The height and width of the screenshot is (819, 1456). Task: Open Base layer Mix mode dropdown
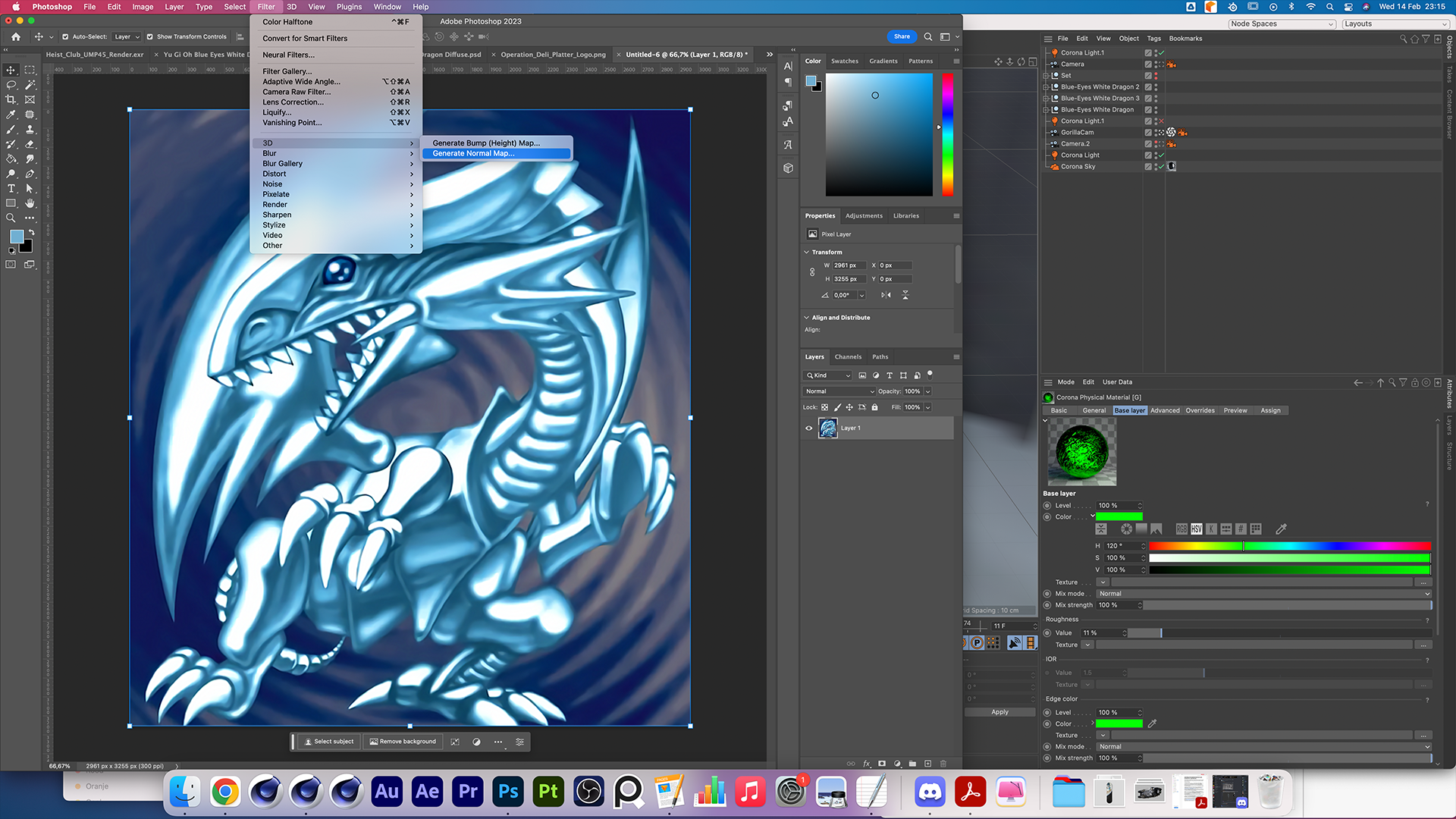coord(1263,594)
